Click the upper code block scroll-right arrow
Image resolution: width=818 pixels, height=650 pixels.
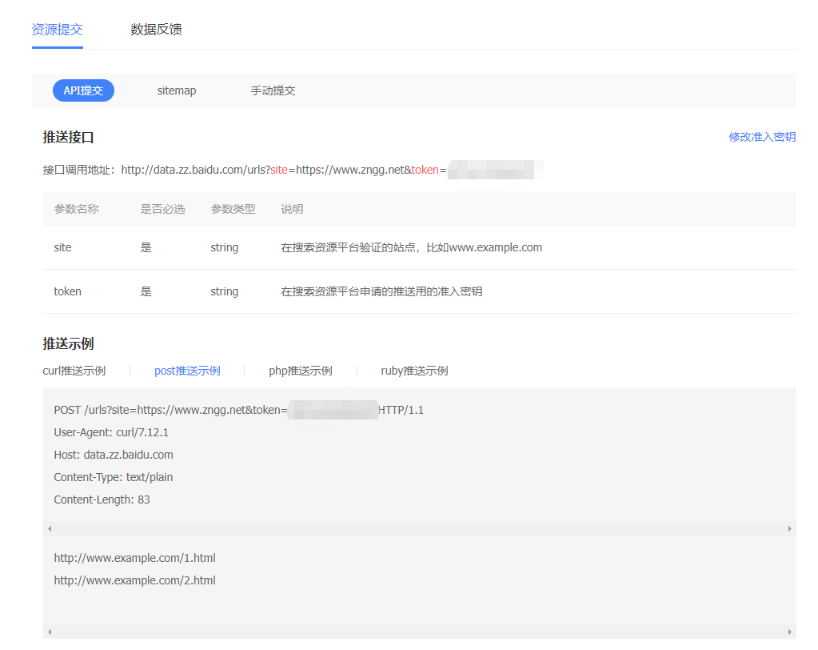(790, 529)
